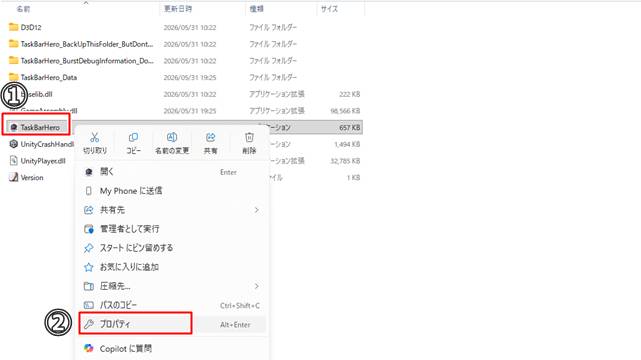
Task: Click the 32,785 KB size value
Action: (345, 161)
